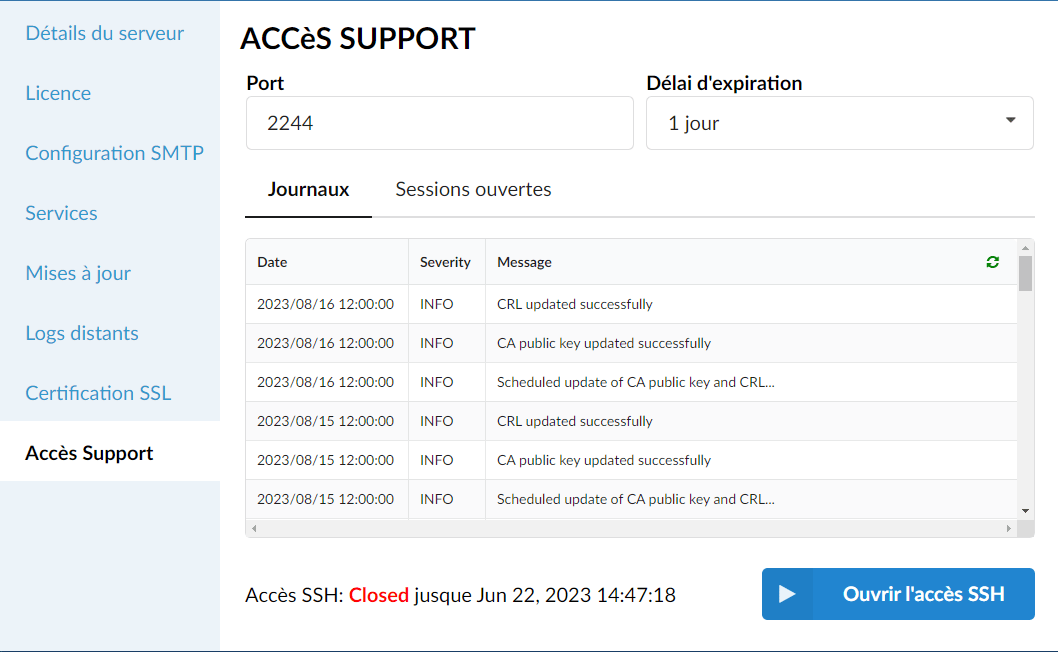
Task: Click the vertical scrollbar thumb of logs
Action: pyautogui.click(x=1026, y=273)
